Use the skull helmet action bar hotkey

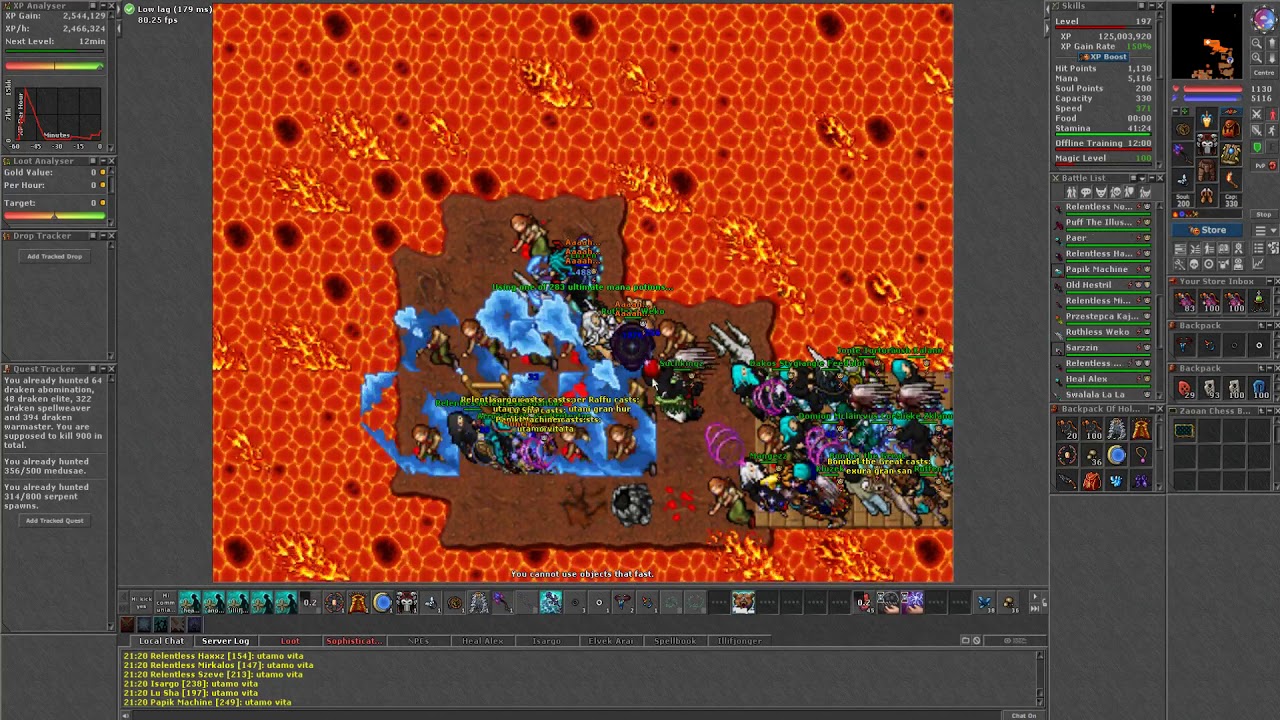pyautogui.click(x=406, y=602)
